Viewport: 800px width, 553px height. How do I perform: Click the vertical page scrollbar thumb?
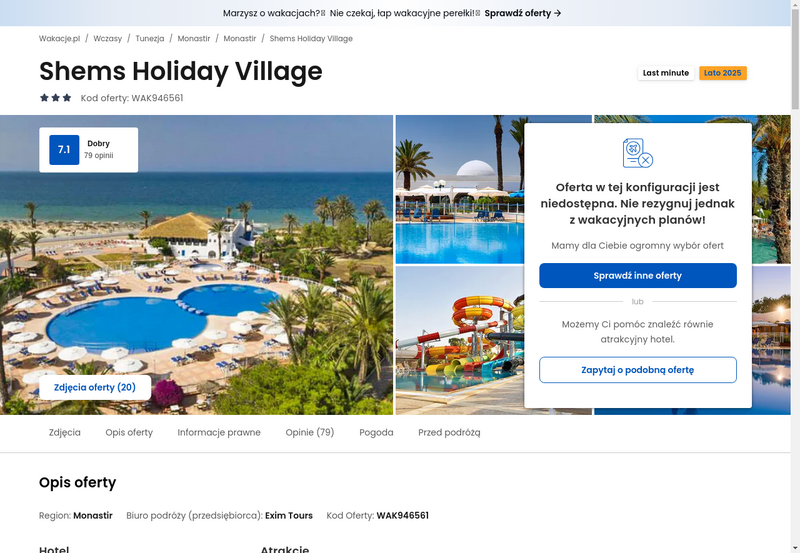pos(795,59)
